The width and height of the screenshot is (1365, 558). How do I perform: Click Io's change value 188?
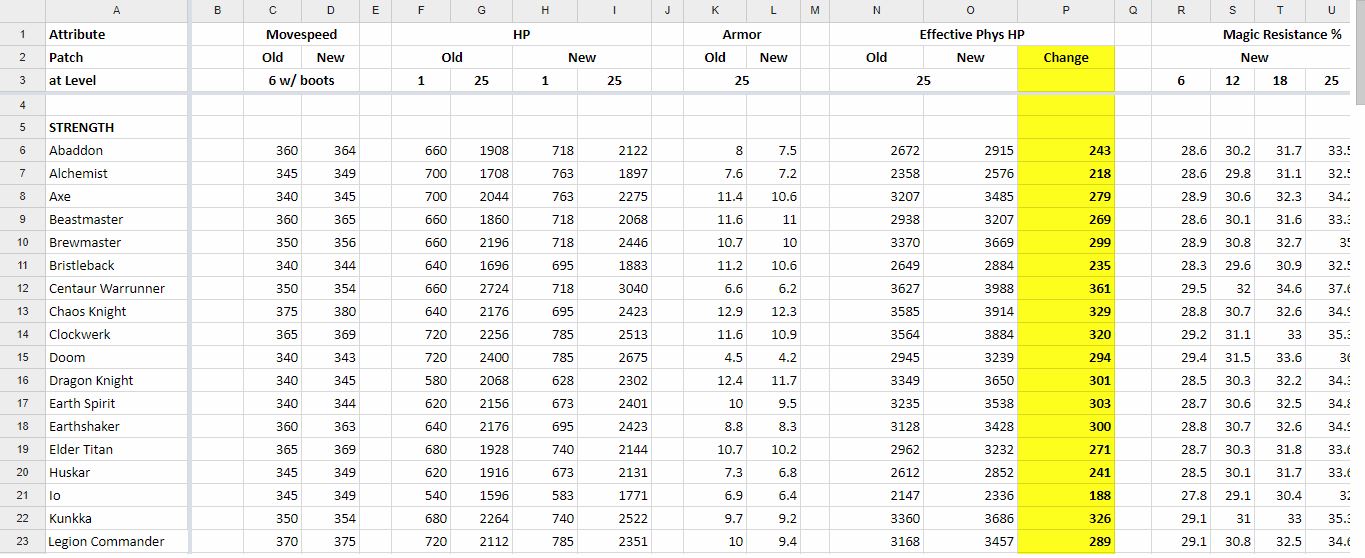click(x=1066, y=496)
